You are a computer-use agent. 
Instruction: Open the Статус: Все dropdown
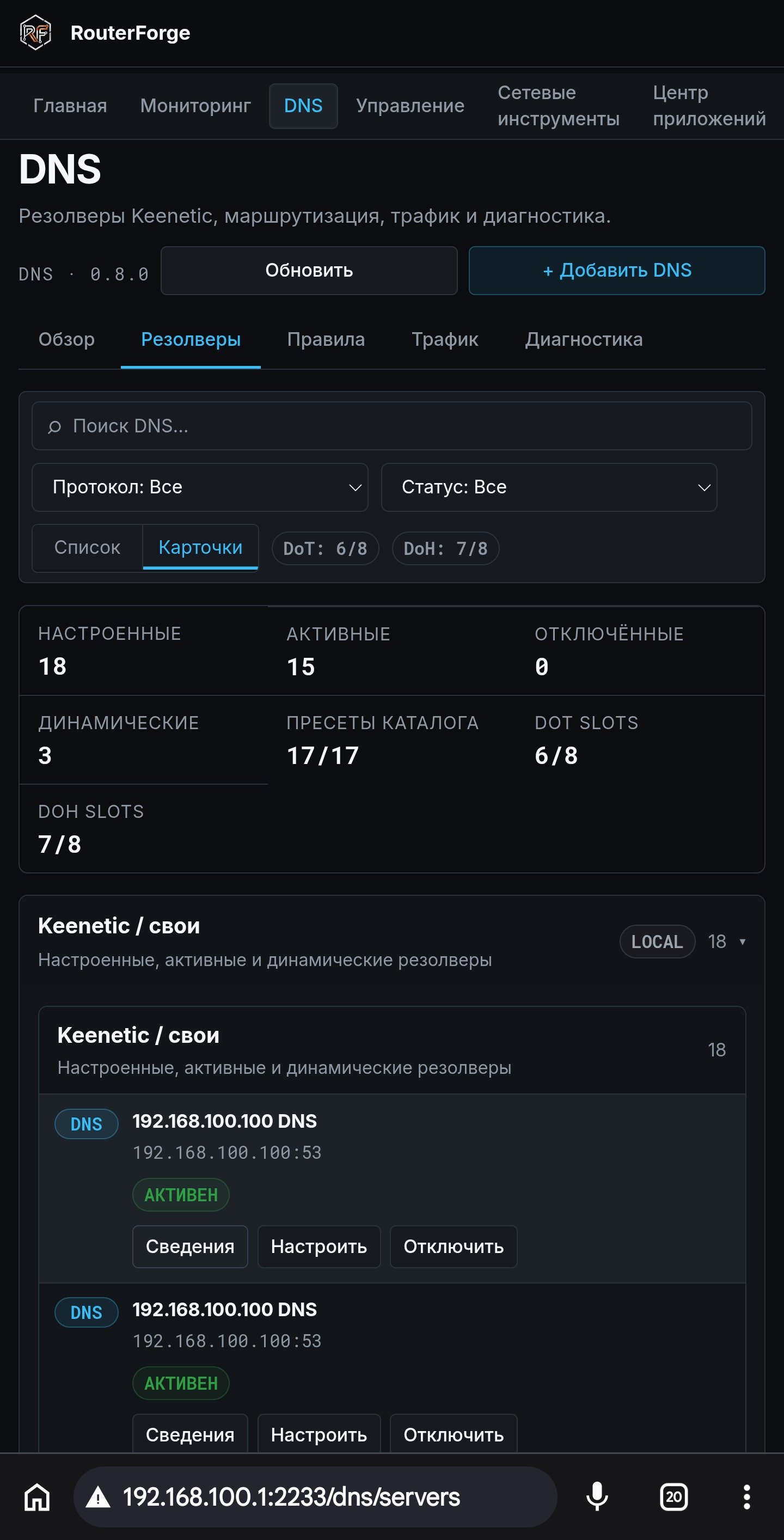click(x=549, y=487)
